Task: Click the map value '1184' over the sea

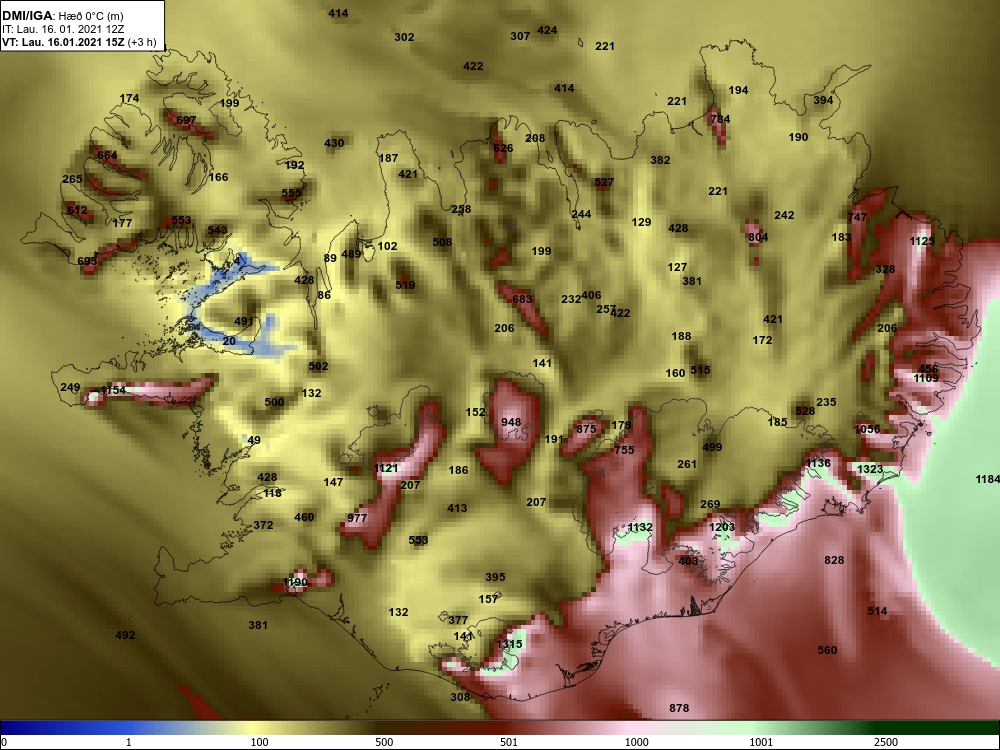Action: (x=987, y=479)
